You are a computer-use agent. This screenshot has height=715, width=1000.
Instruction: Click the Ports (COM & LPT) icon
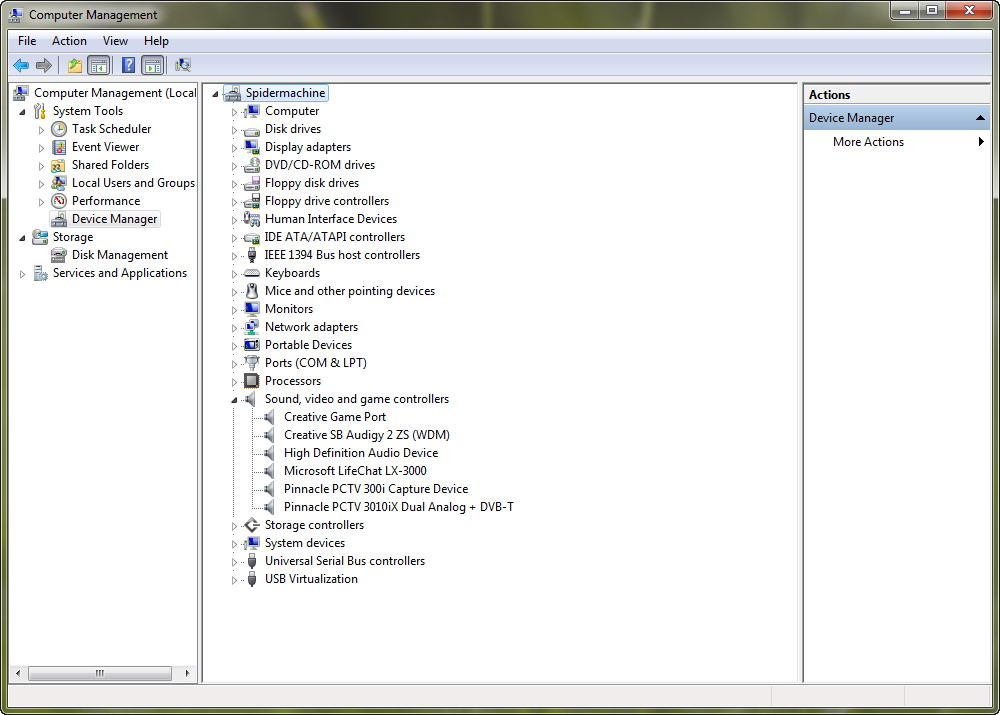coord(252,363)
